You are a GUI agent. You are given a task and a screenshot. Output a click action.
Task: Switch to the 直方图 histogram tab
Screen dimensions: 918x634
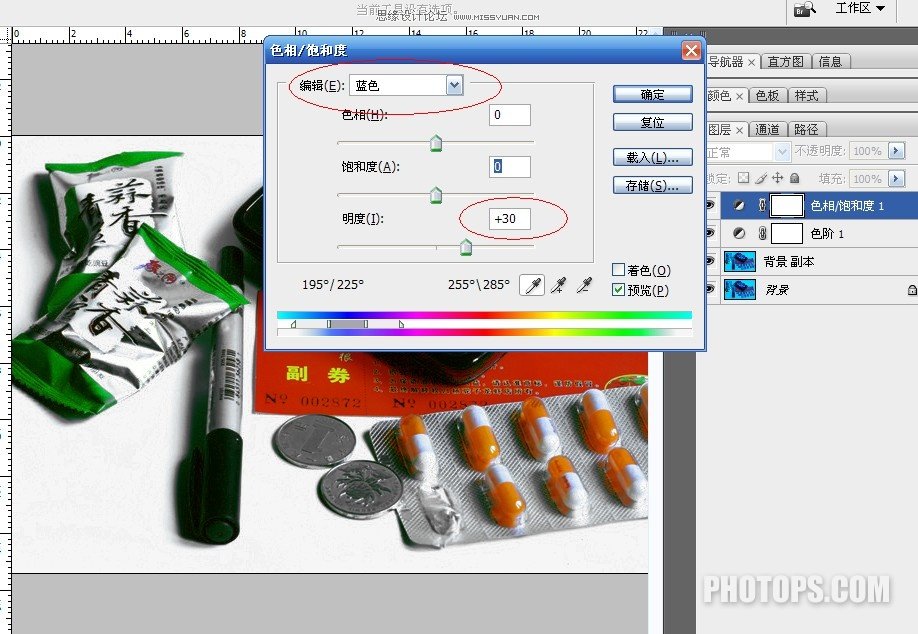point(786,61)
